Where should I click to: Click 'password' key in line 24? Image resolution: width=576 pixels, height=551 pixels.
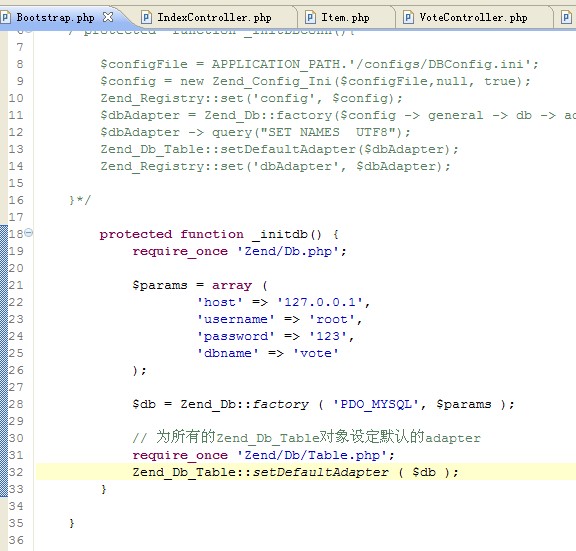tap(236, 336)
